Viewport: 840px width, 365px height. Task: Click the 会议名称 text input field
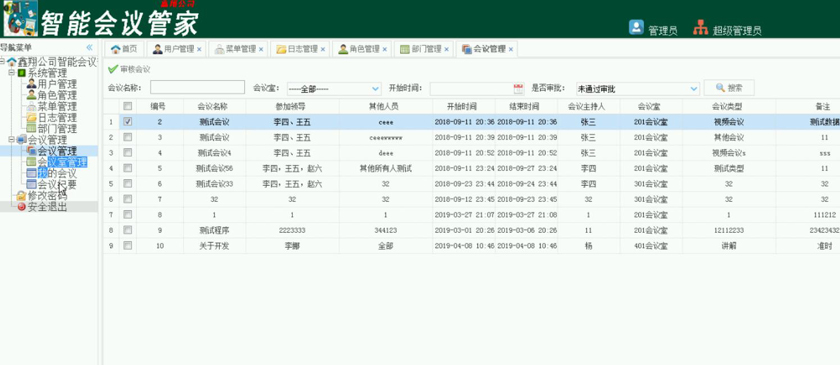tap(197, 87)
